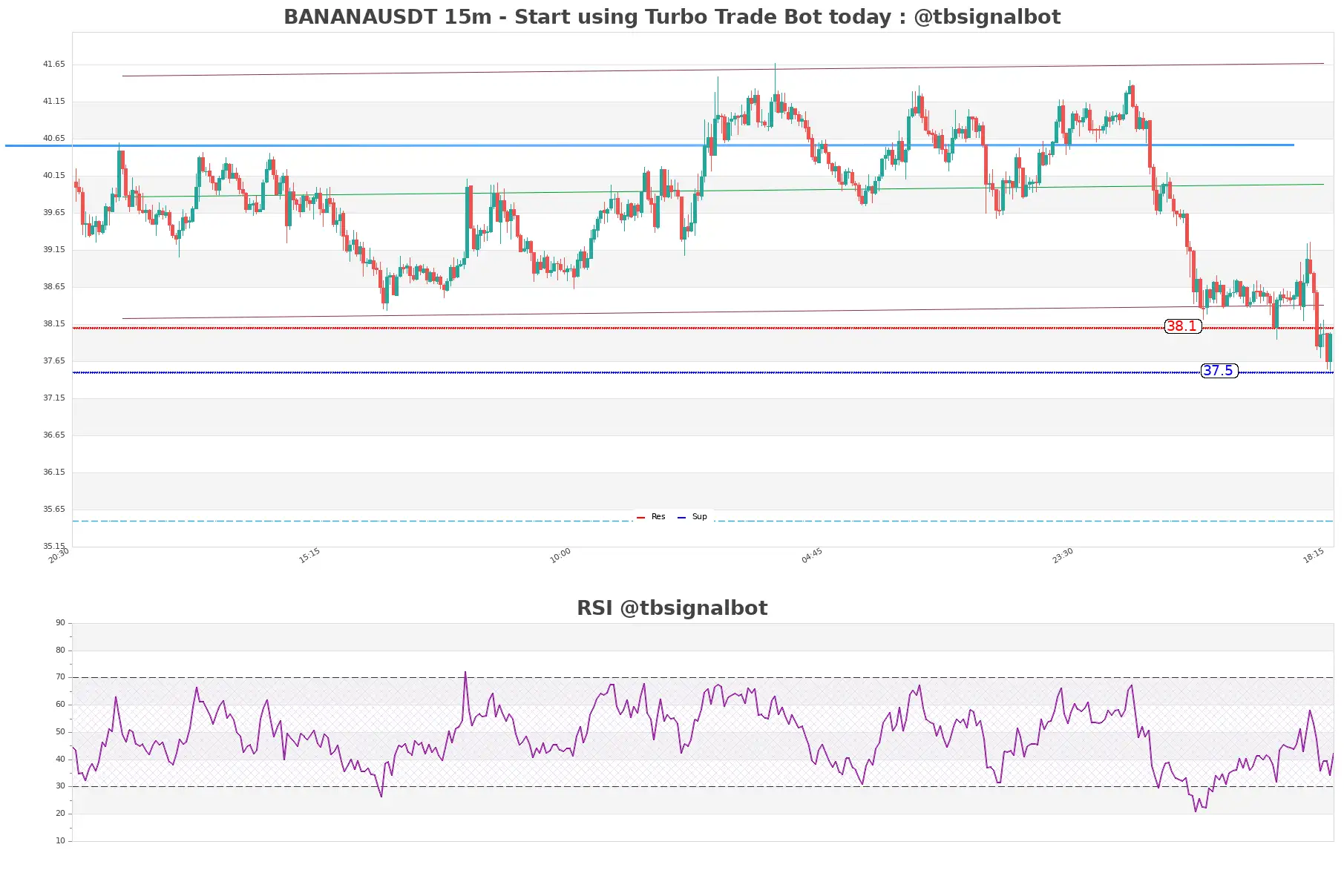Click the 39.15 price axis label
The width and height of the screenshot is (1344, 896).
click(x=54, y=250)
